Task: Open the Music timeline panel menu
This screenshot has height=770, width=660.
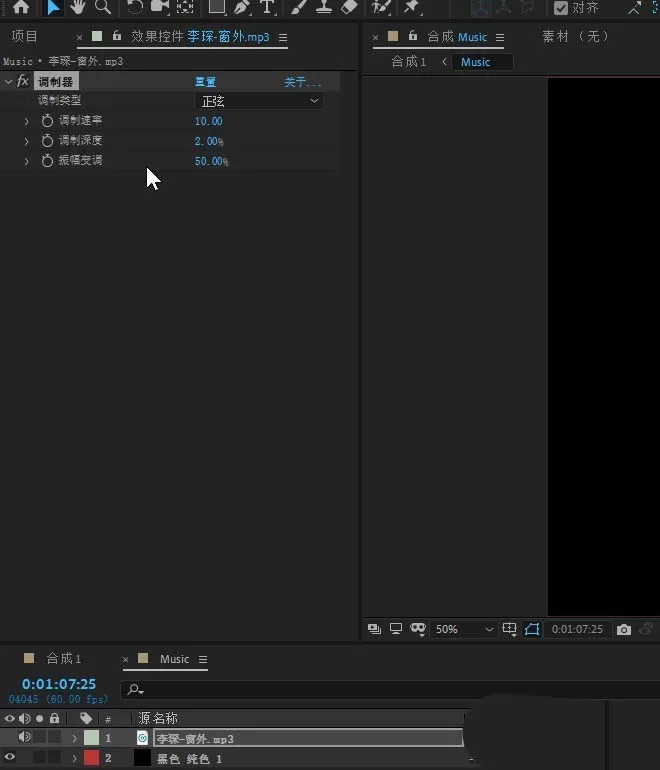Action: click(203, 660)
